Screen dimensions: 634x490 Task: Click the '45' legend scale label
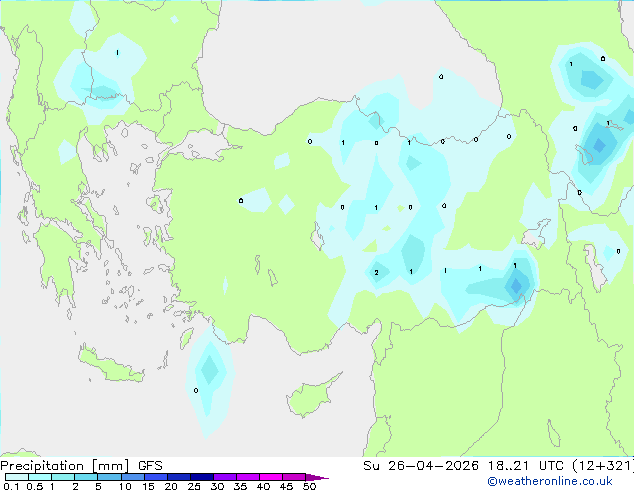(x=287, y=486)
